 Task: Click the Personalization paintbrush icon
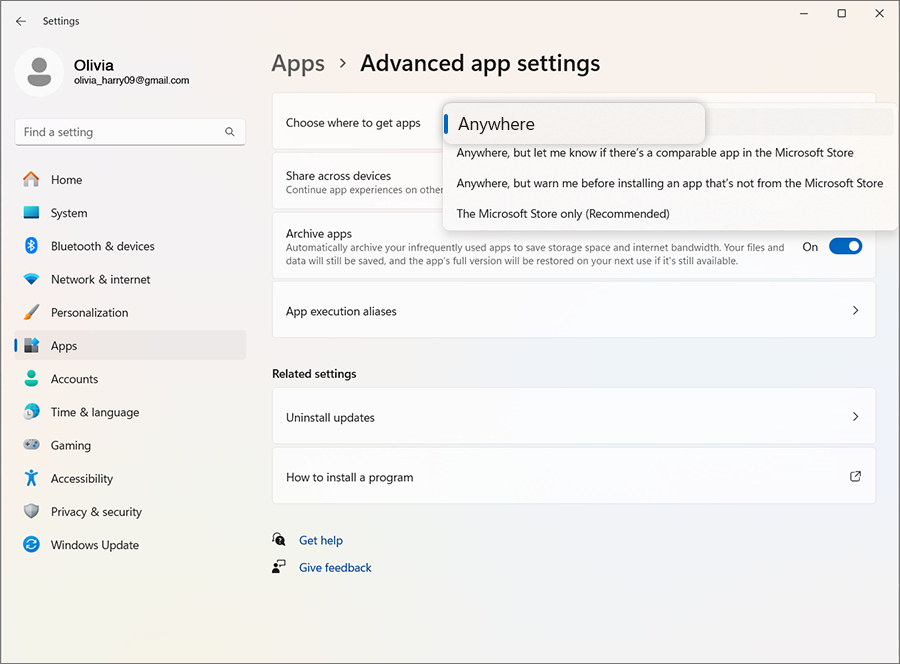[31, 312]
